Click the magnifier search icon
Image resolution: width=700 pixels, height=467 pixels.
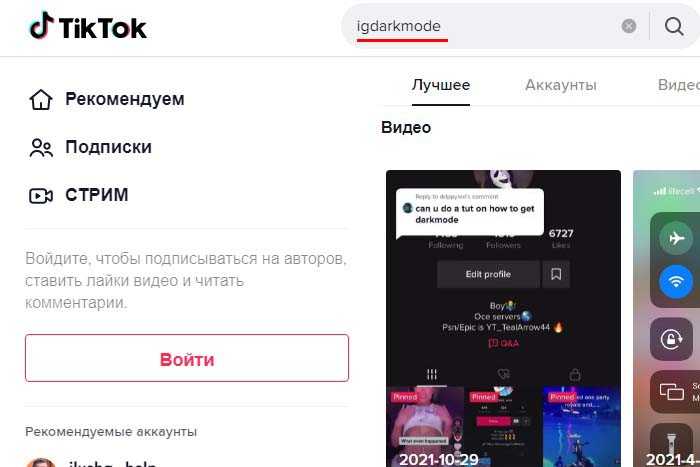(x=674, y=26)
